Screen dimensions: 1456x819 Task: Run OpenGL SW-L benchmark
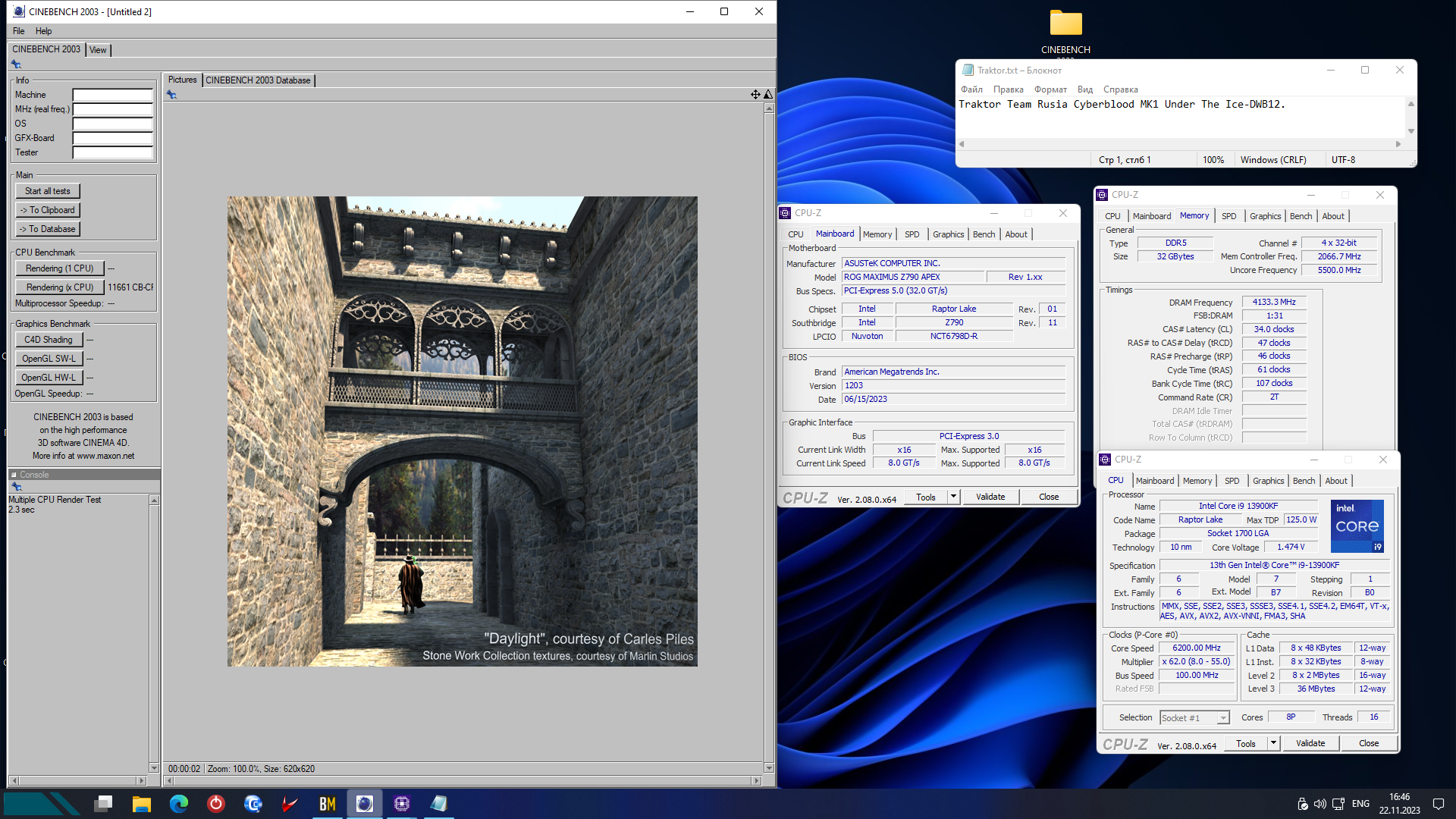(x=49, y=359)
